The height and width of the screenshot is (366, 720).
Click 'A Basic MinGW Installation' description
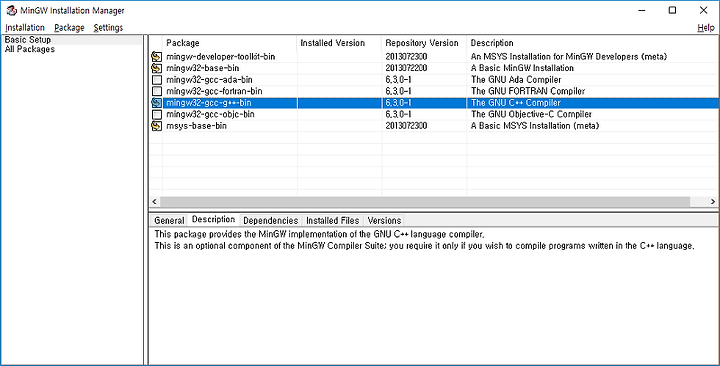click(x=522, y=68)
